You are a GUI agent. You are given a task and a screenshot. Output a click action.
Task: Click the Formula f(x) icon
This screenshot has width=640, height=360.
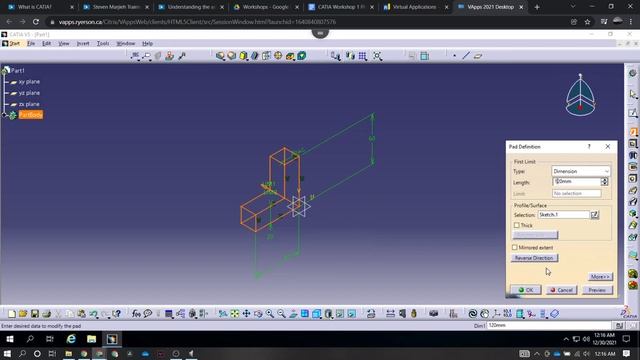(136, 313)
